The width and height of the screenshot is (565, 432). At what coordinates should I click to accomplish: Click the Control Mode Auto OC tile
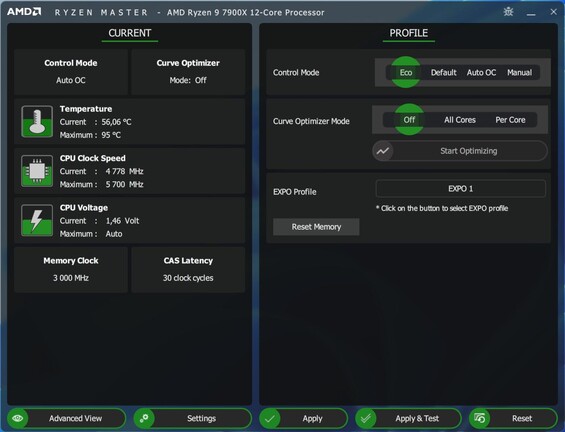point(71,72)
